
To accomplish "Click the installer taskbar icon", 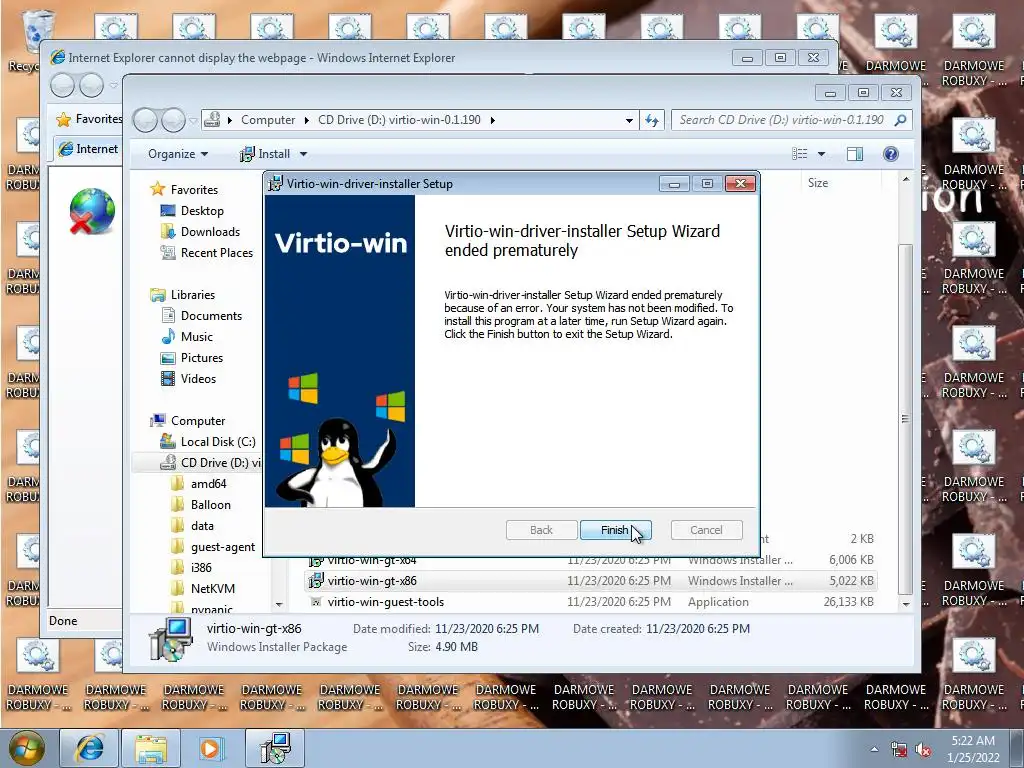I will (276, 748).
